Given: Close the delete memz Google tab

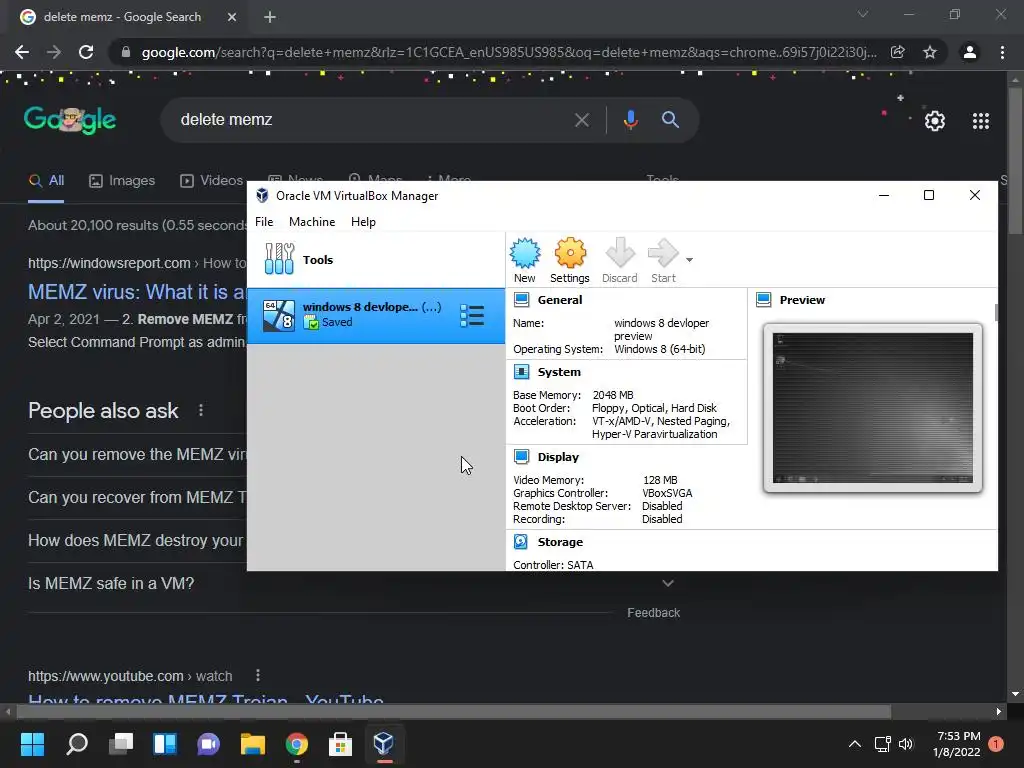Looking at the screenshot, I should 232,17.
